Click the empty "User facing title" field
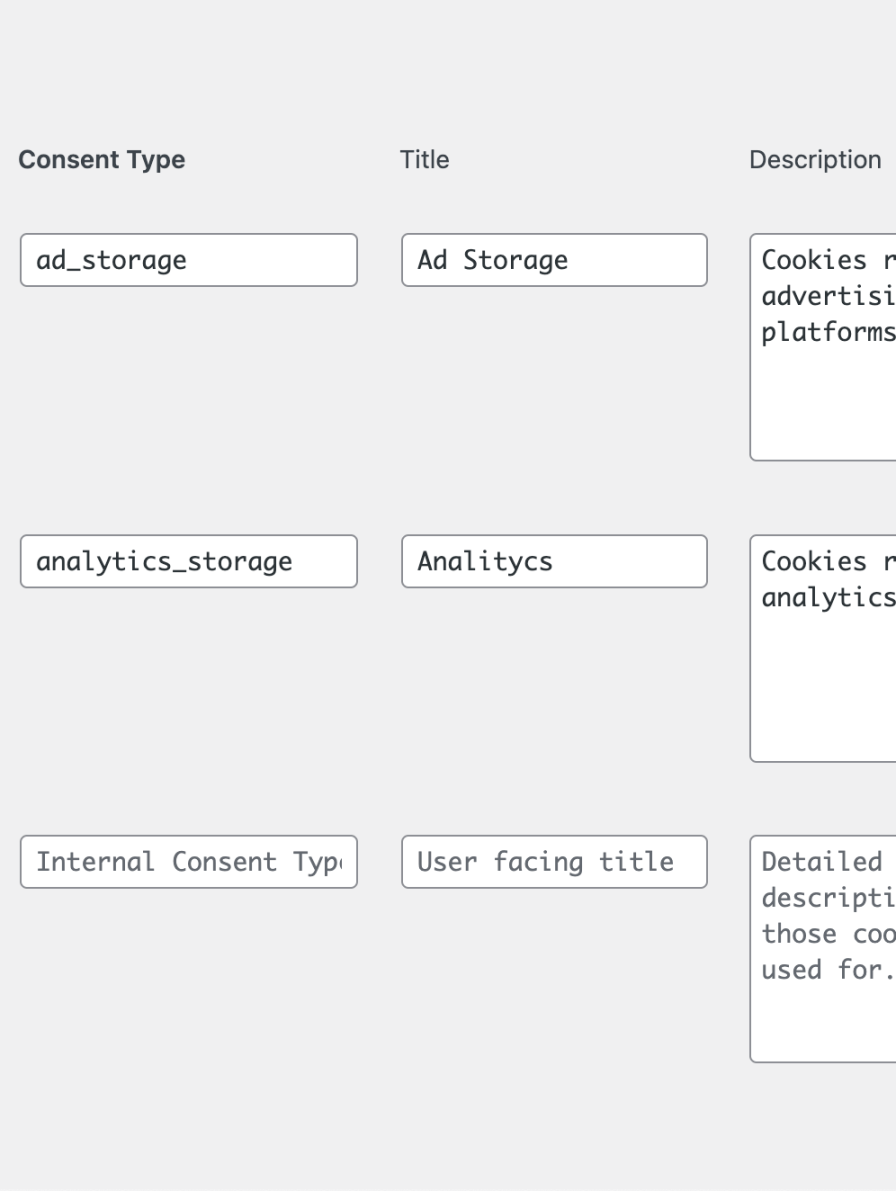 click(x=554, y=862)
